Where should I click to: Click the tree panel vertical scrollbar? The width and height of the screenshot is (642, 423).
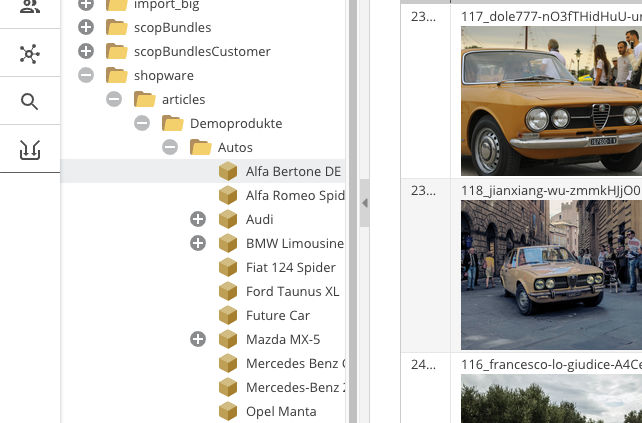coord(353,211)
